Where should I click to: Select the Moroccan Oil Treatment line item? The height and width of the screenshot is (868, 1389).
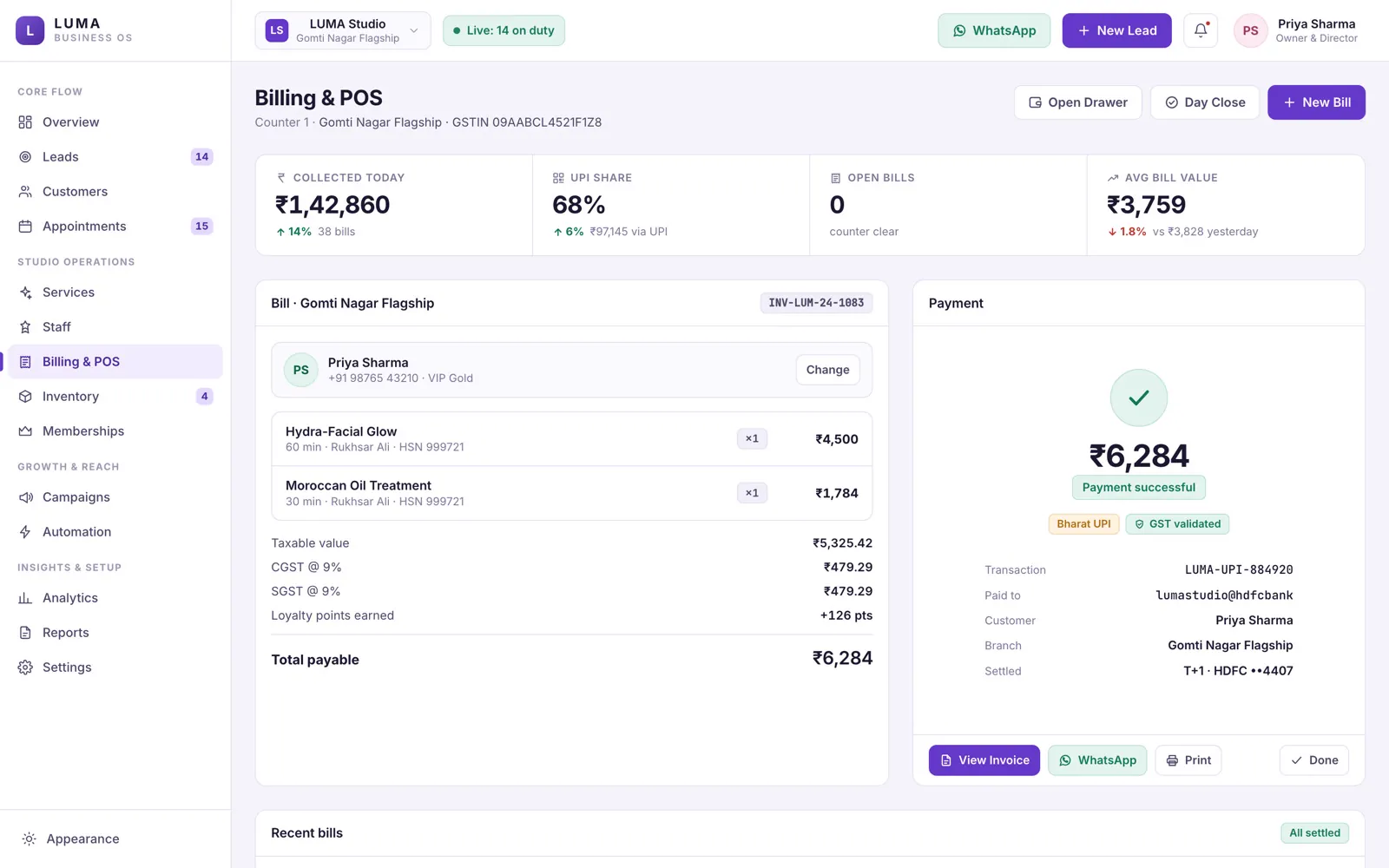pos(571,493)
